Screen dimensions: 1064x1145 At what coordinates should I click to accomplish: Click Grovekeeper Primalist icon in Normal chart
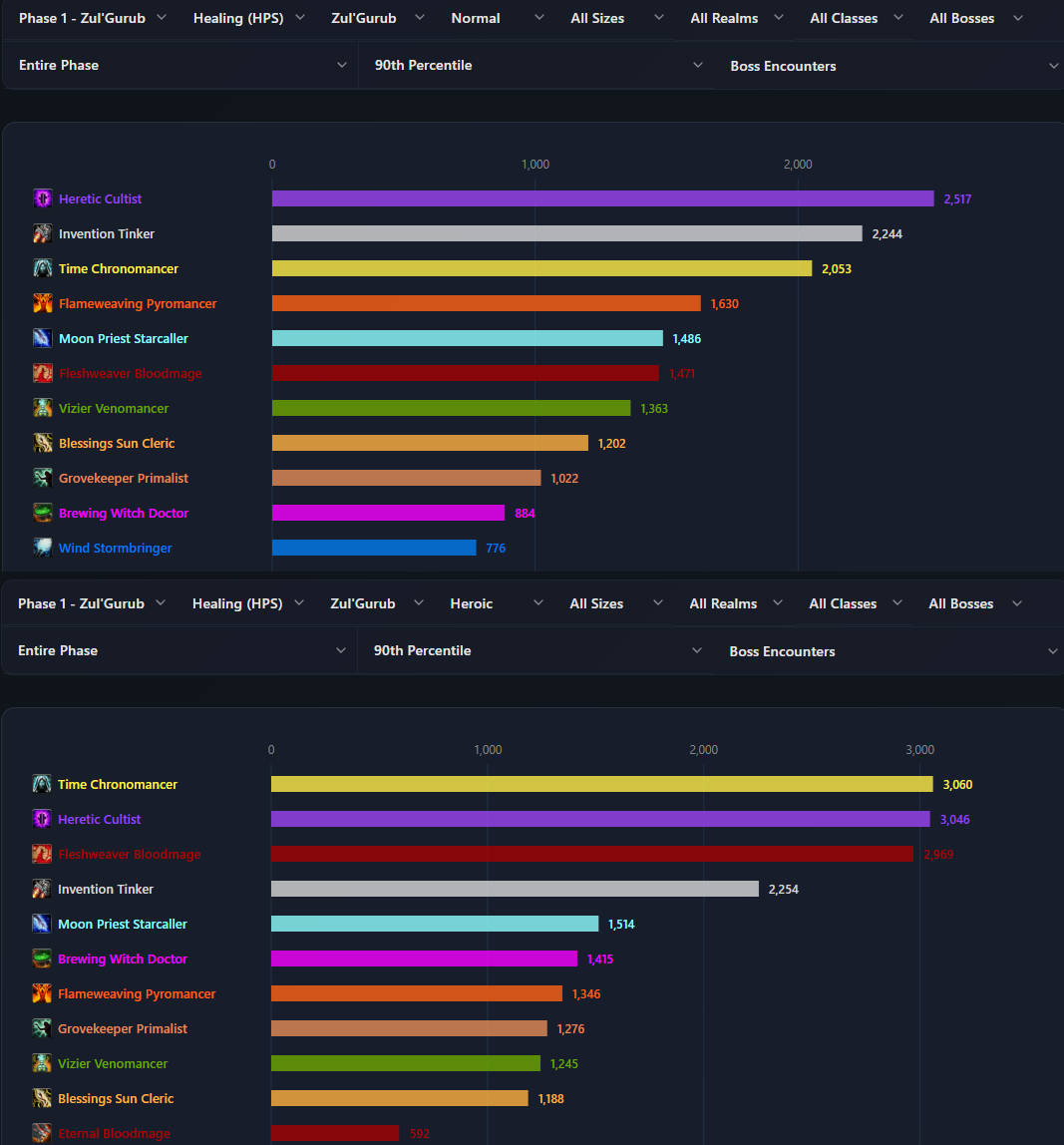pyautogui.click(x=42, y=479)
